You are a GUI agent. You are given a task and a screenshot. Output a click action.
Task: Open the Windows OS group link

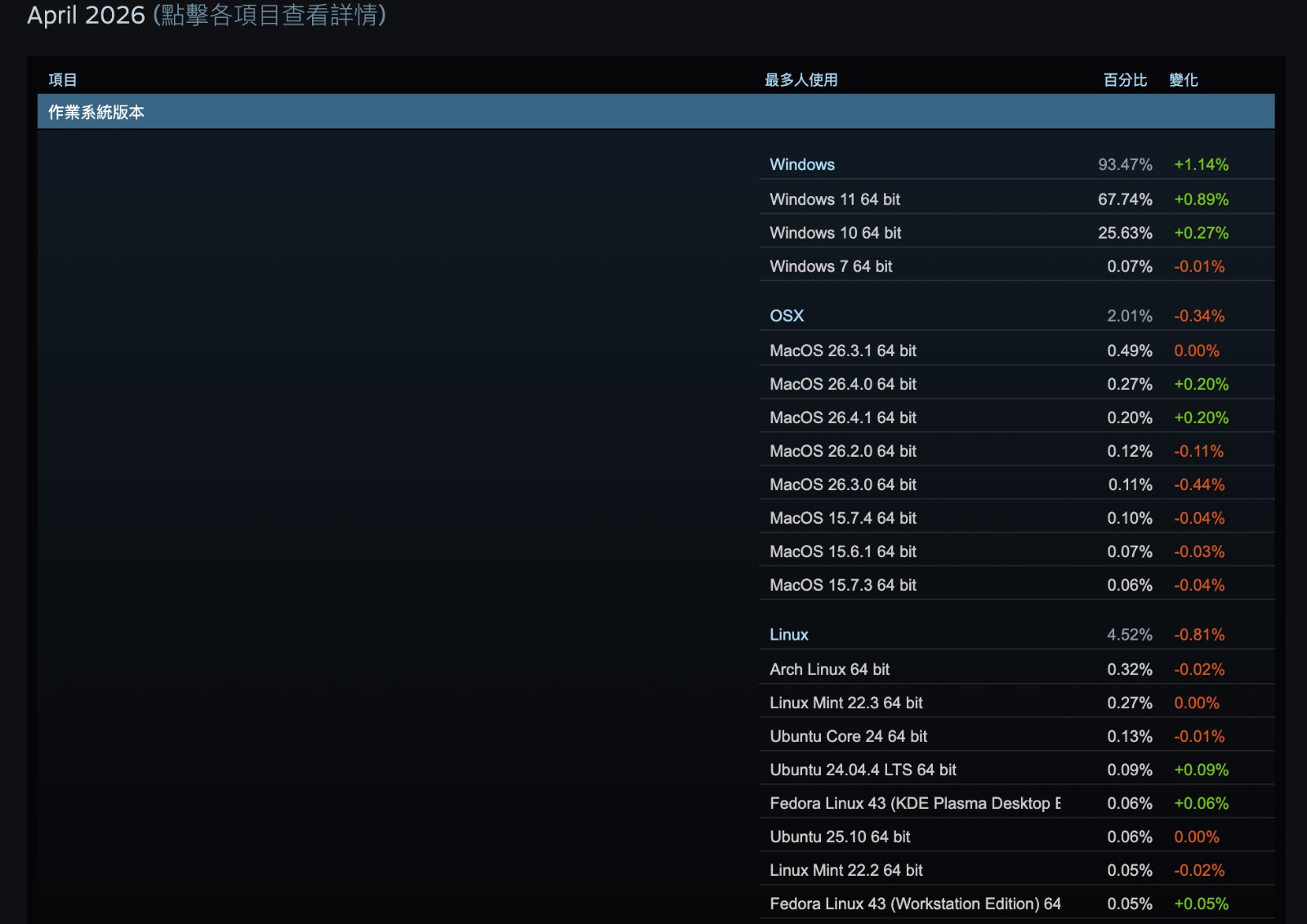tap(802, 164)
